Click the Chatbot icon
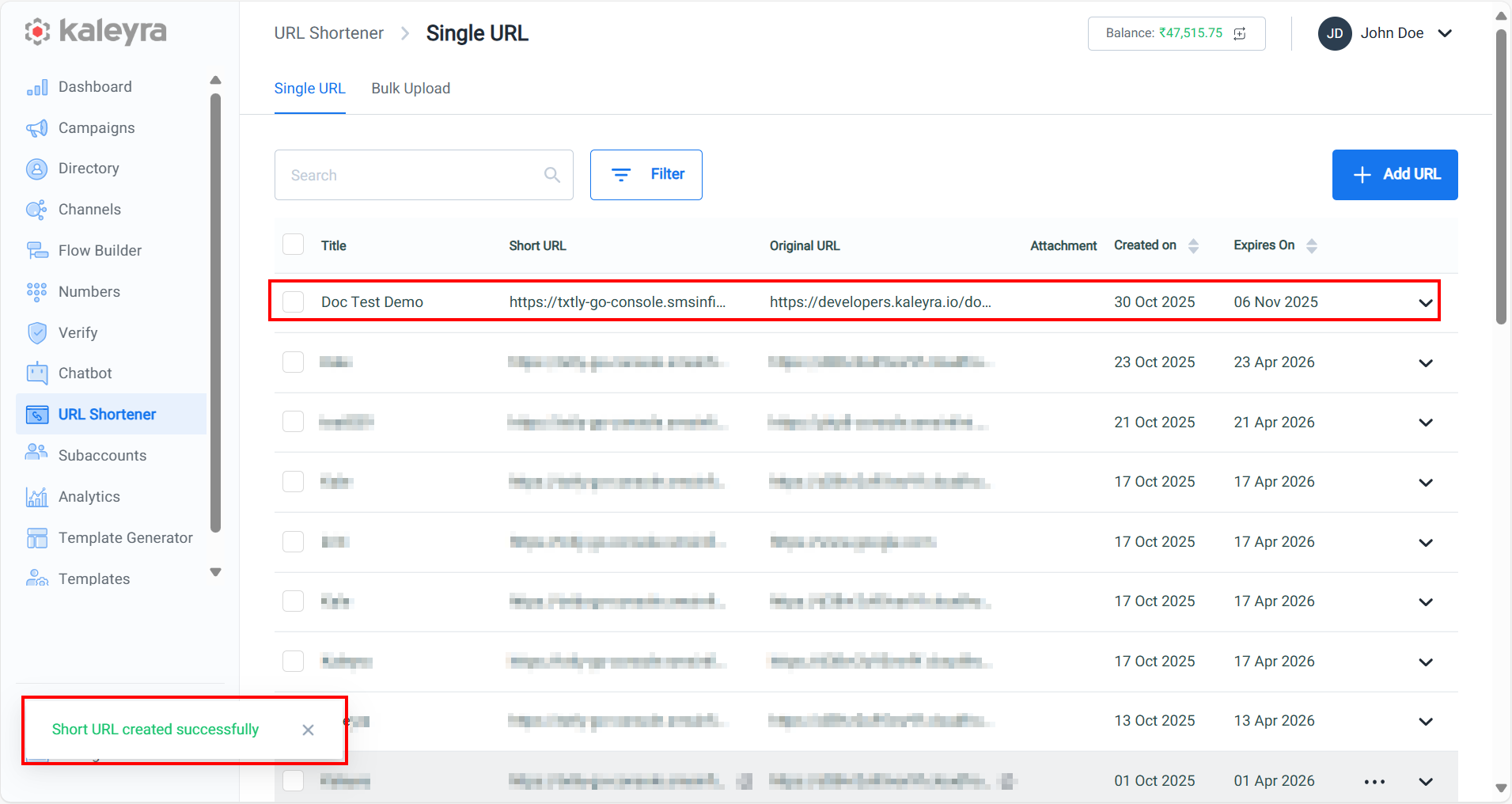This screenshot has height=804, width=1512. [x=37, y=374]
